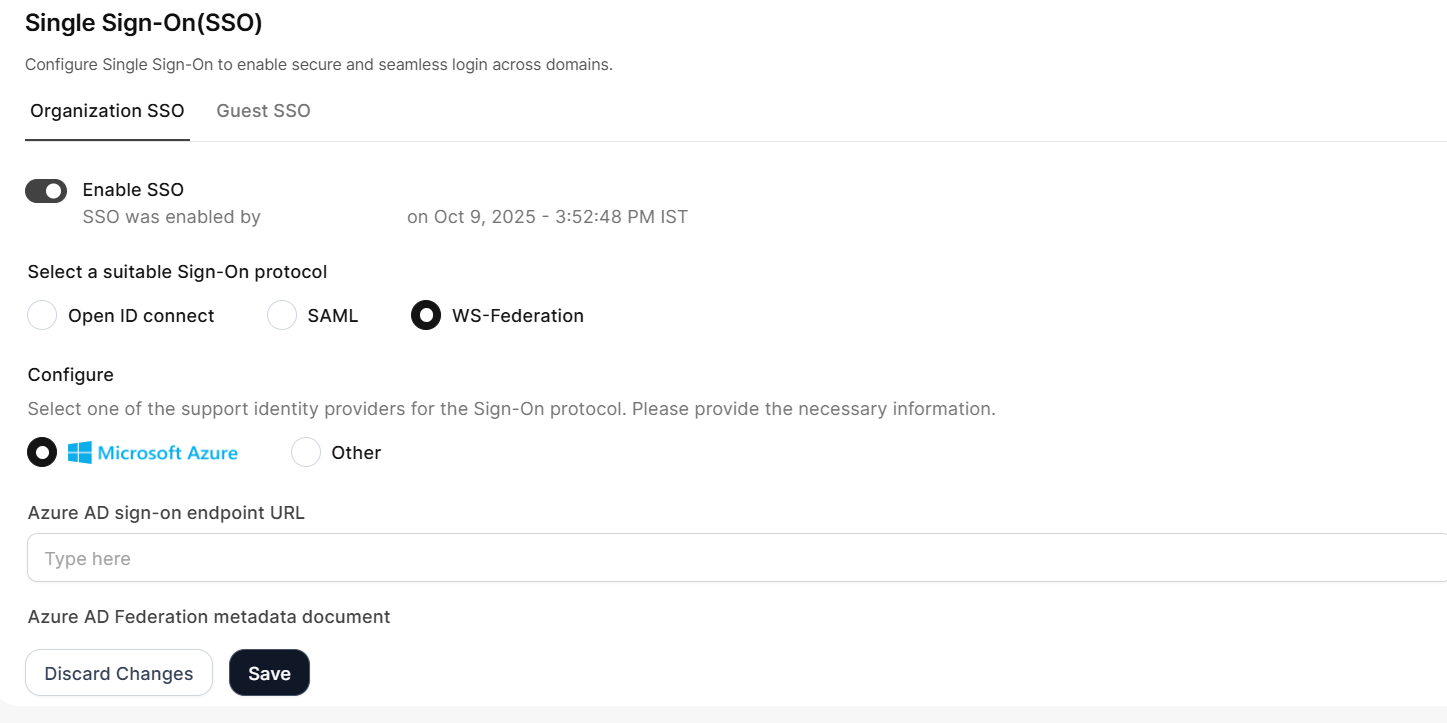Choose the Other identity provider radio
This screenshot has height=723, width=1447.
coord(306,453)
